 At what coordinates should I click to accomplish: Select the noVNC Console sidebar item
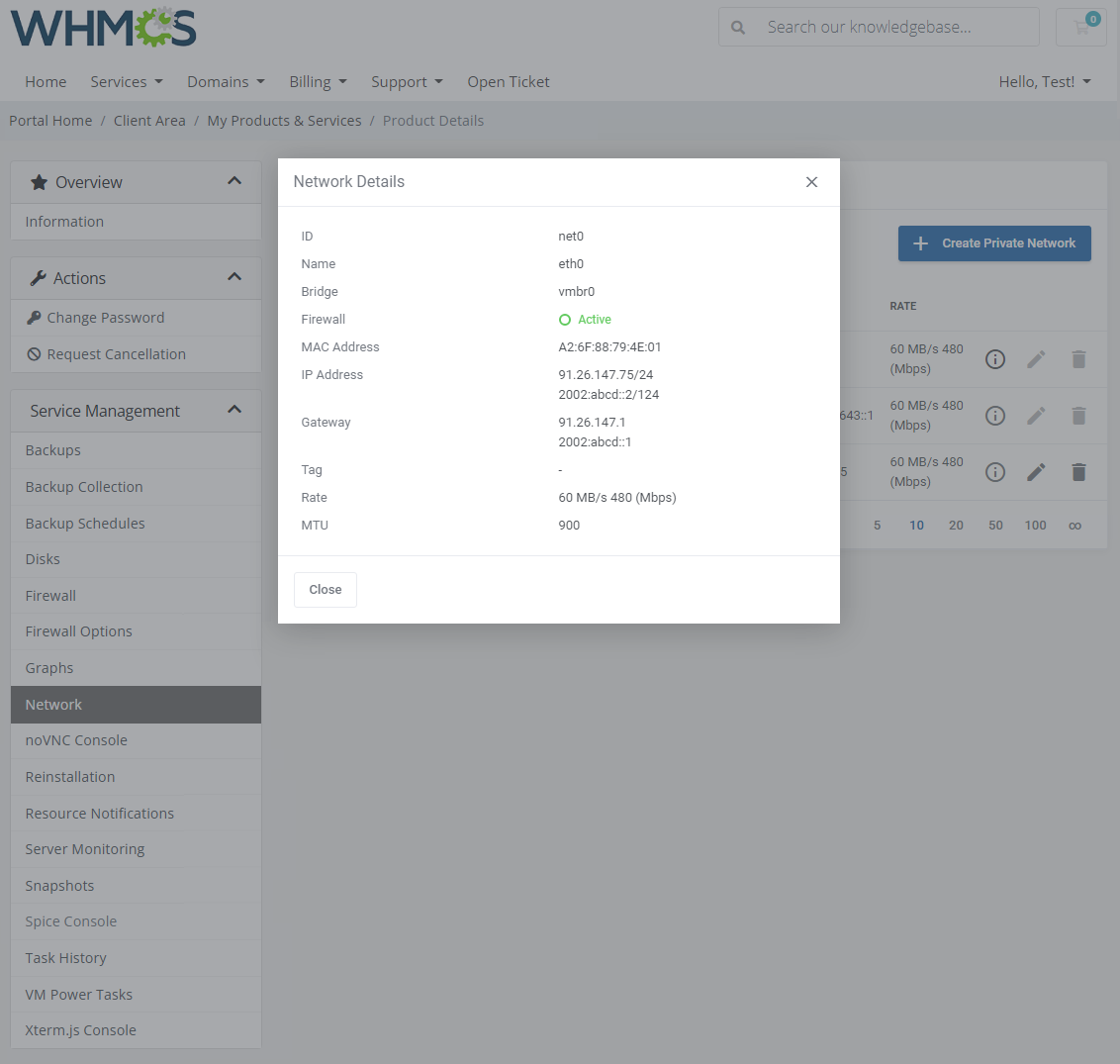(76, 739)
